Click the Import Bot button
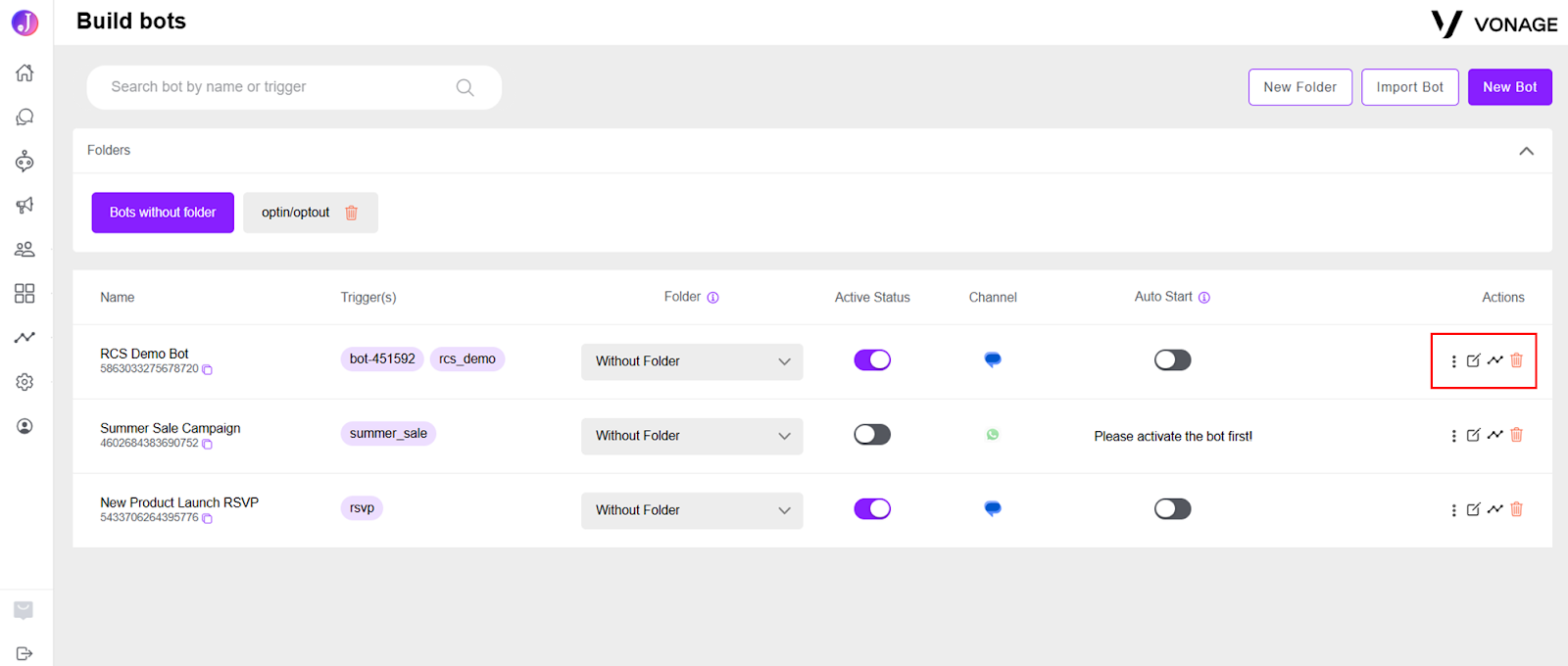 pyautogui.click(x=1409, y=87)
